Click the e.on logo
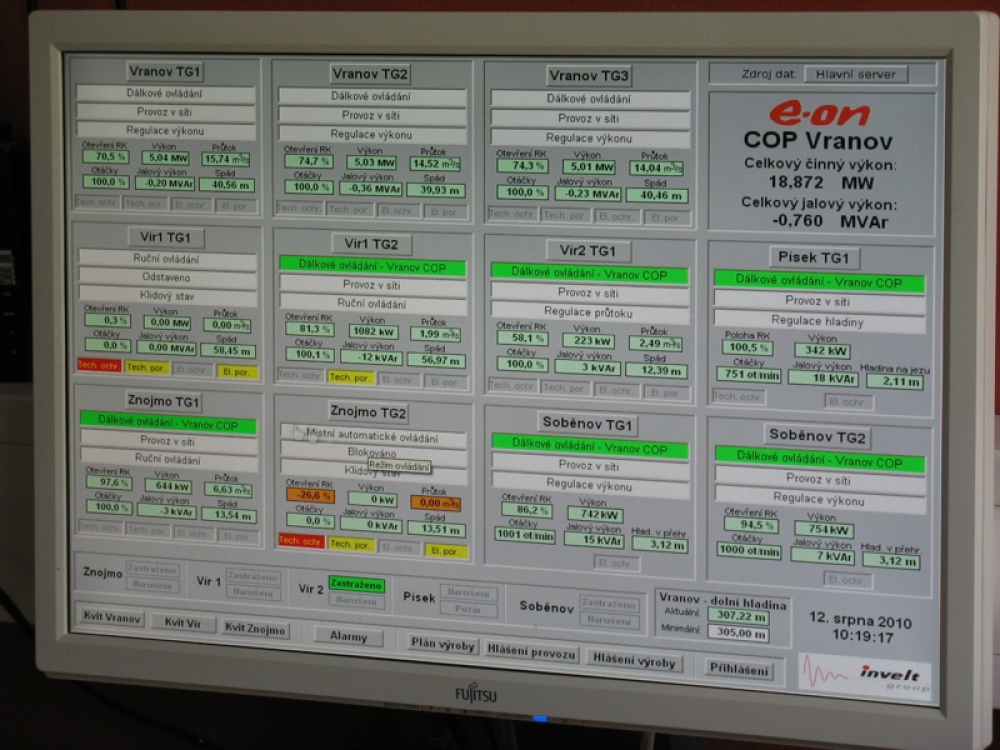 pyautogui.click(x=819, y=113)
